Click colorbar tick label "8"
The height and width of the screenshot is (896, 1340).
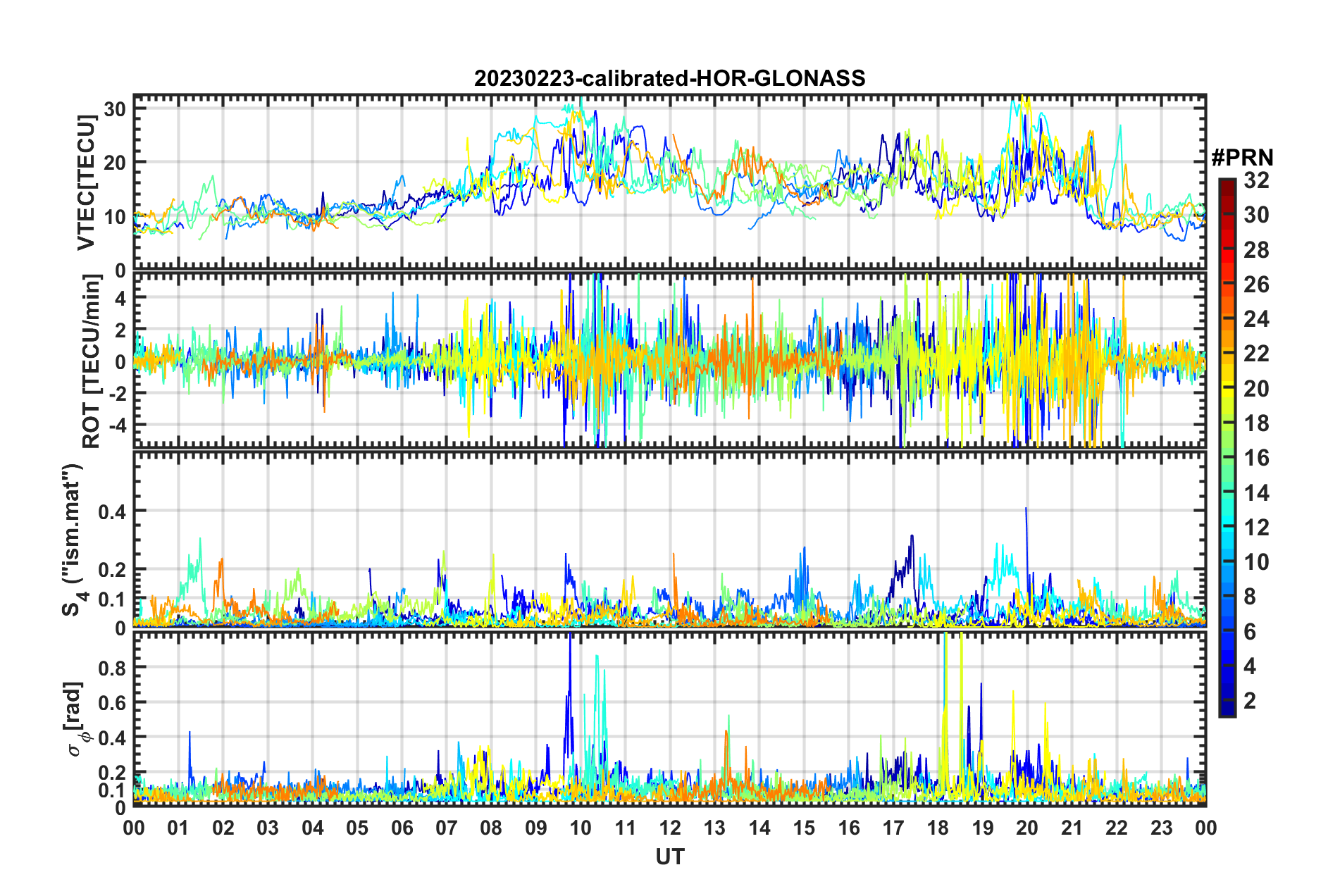[1250, 597]
